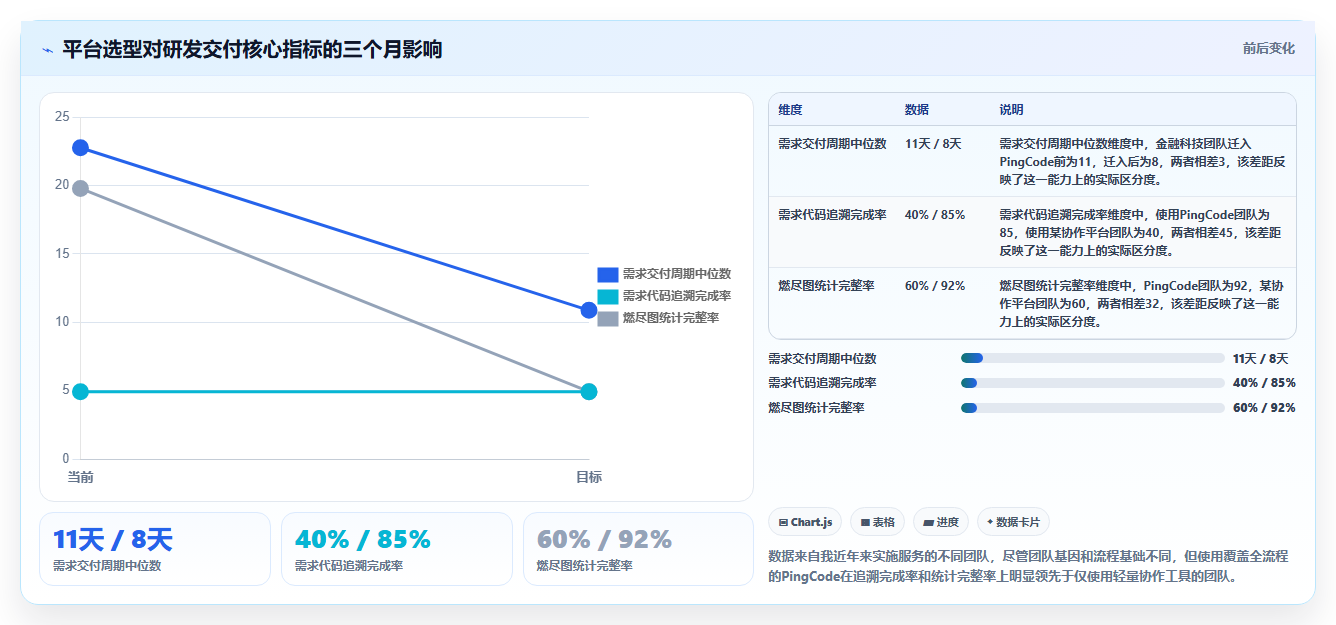This screenshot has width=1336, height=625.
Task: Click the 数据 column header
Action: pyautogui.click(x=917, y=110)
